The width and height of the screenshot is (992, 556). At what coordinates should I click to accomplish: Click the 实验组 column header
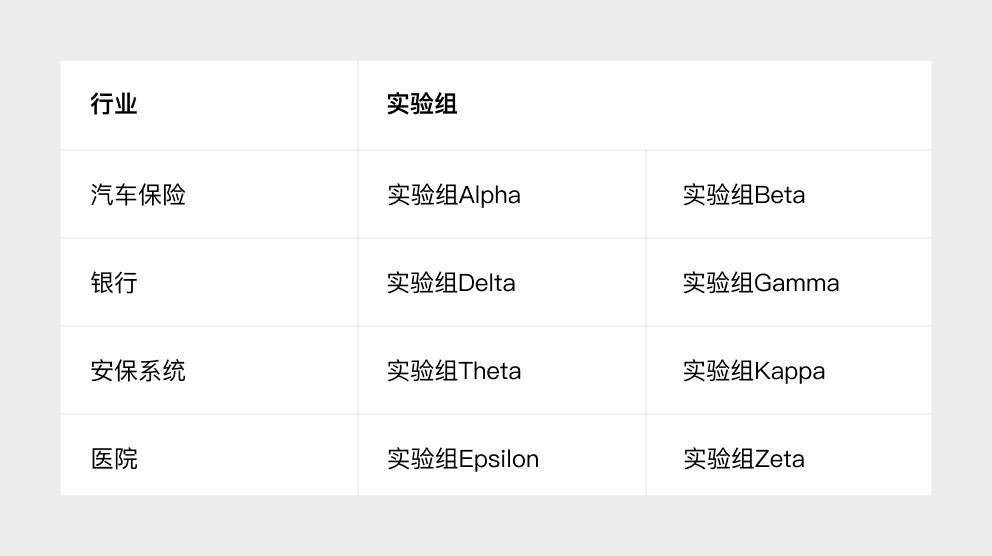(645, 105)
